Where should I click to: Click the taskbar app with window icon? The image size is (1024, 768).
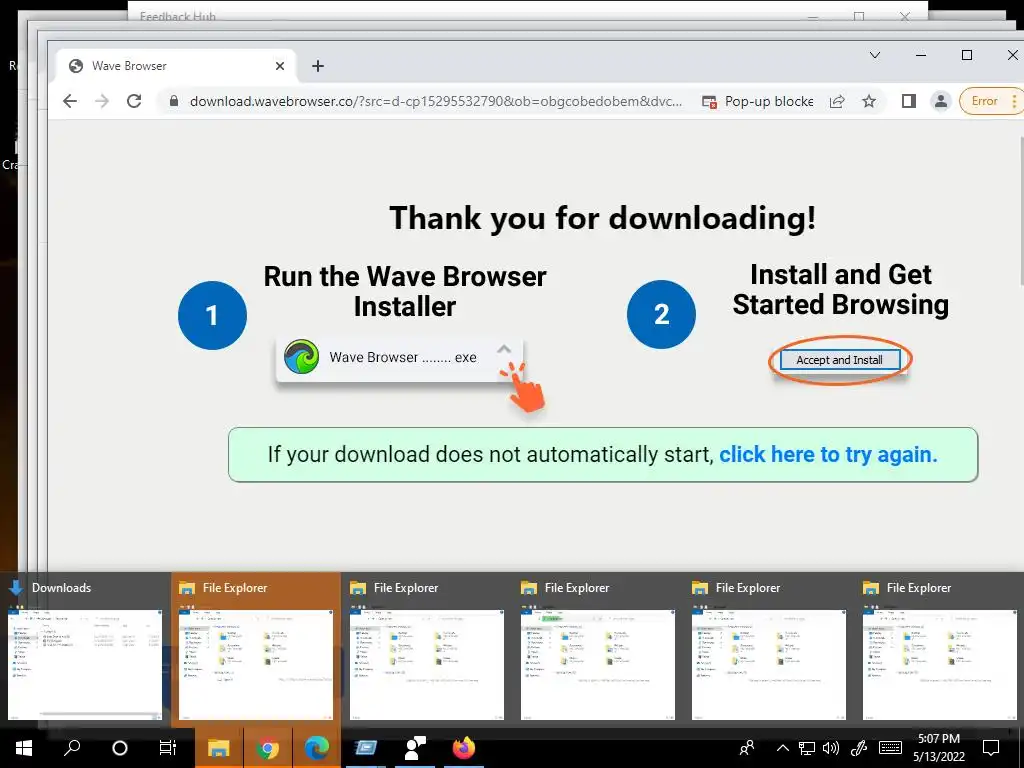point(365,748)
